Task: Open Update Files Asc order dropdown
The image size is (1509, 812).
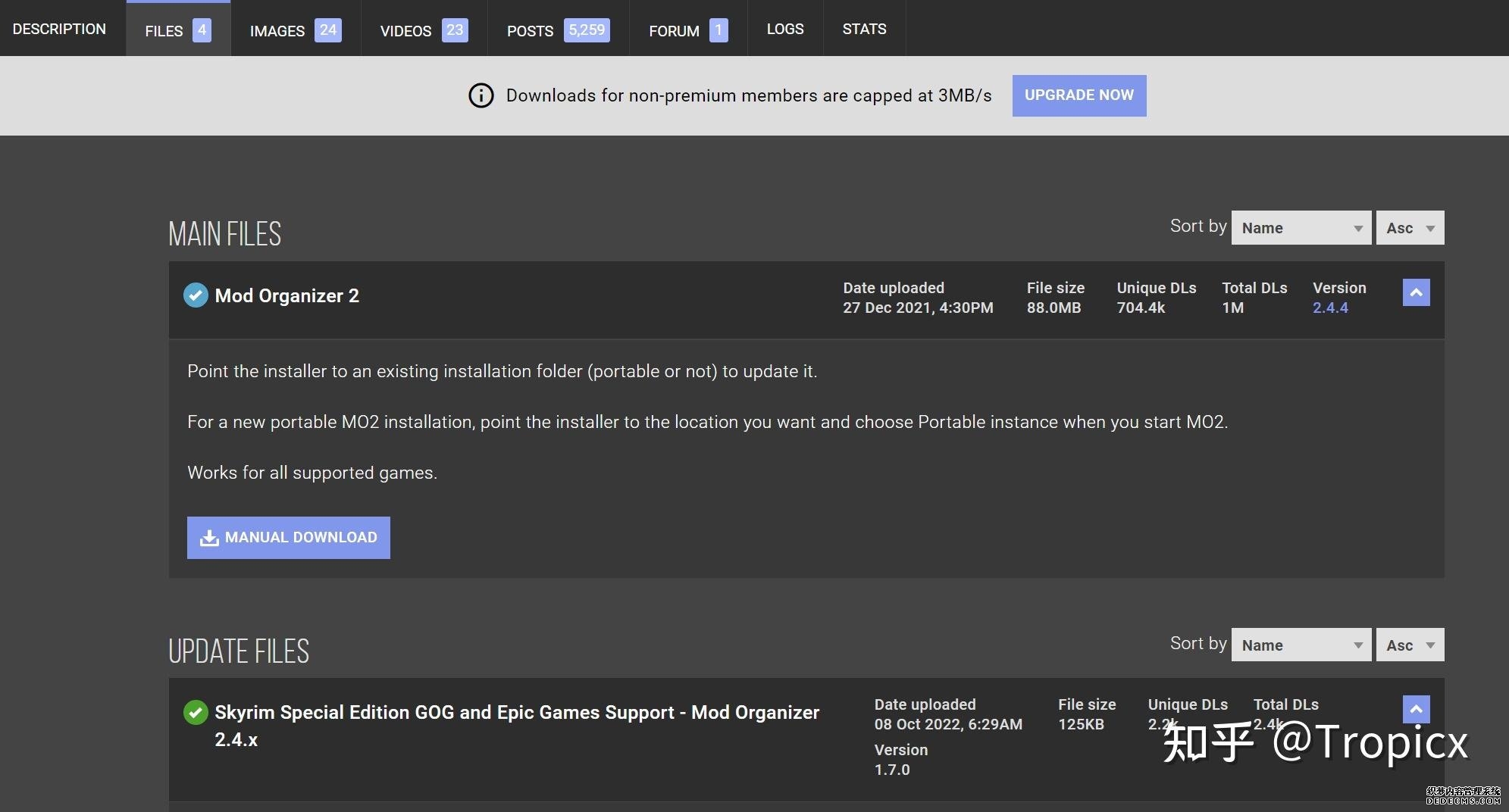Action: [1410, 645]
